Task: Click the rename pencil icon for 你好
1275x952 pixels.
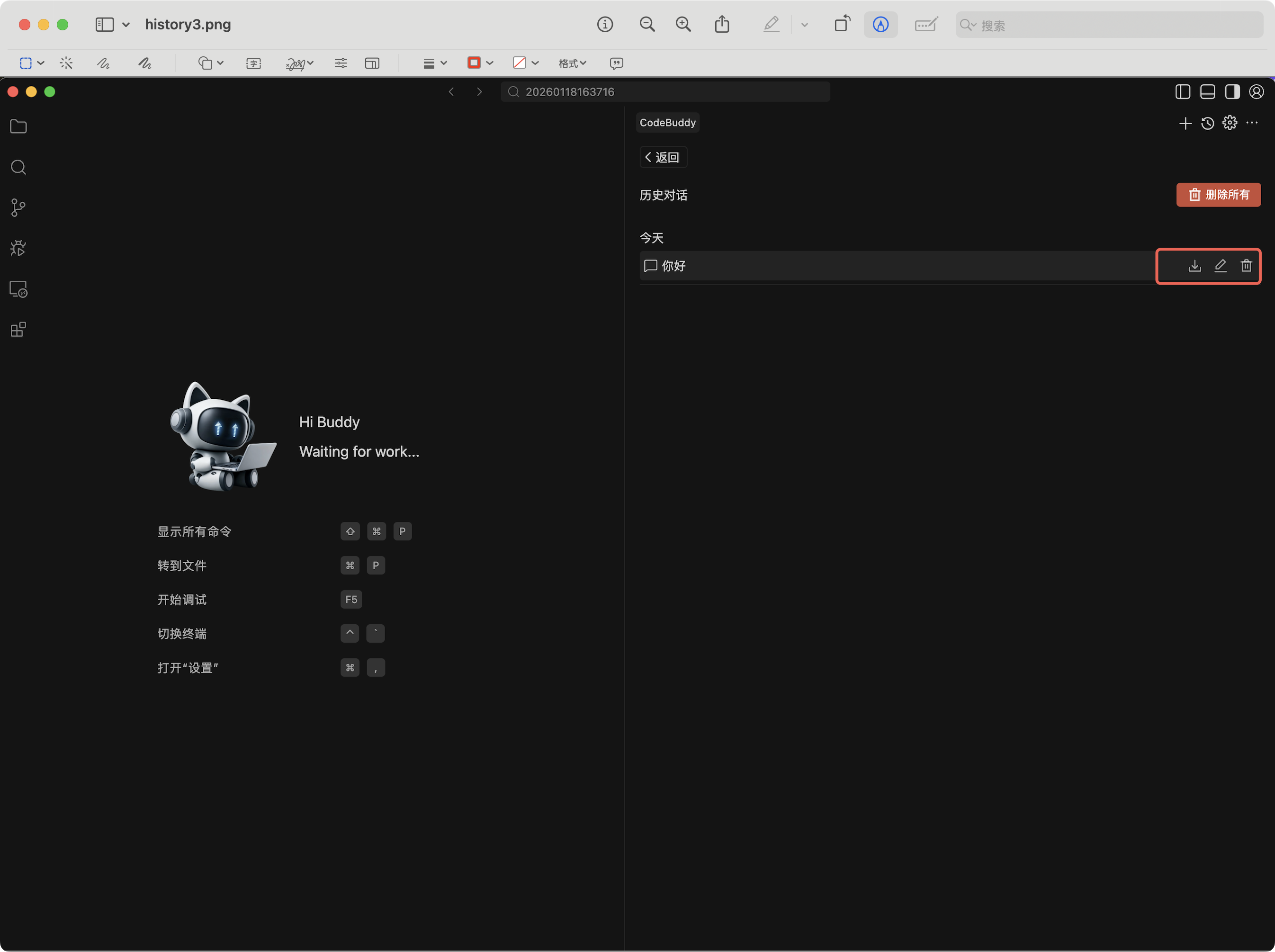Action: [x=1220, y=266]
